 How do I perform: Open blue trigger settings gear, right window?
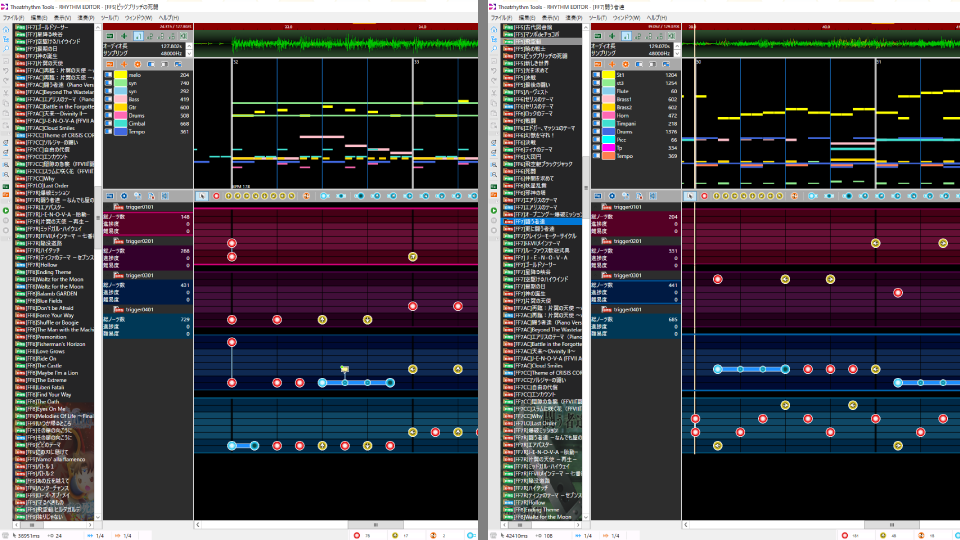click(612, 196)
